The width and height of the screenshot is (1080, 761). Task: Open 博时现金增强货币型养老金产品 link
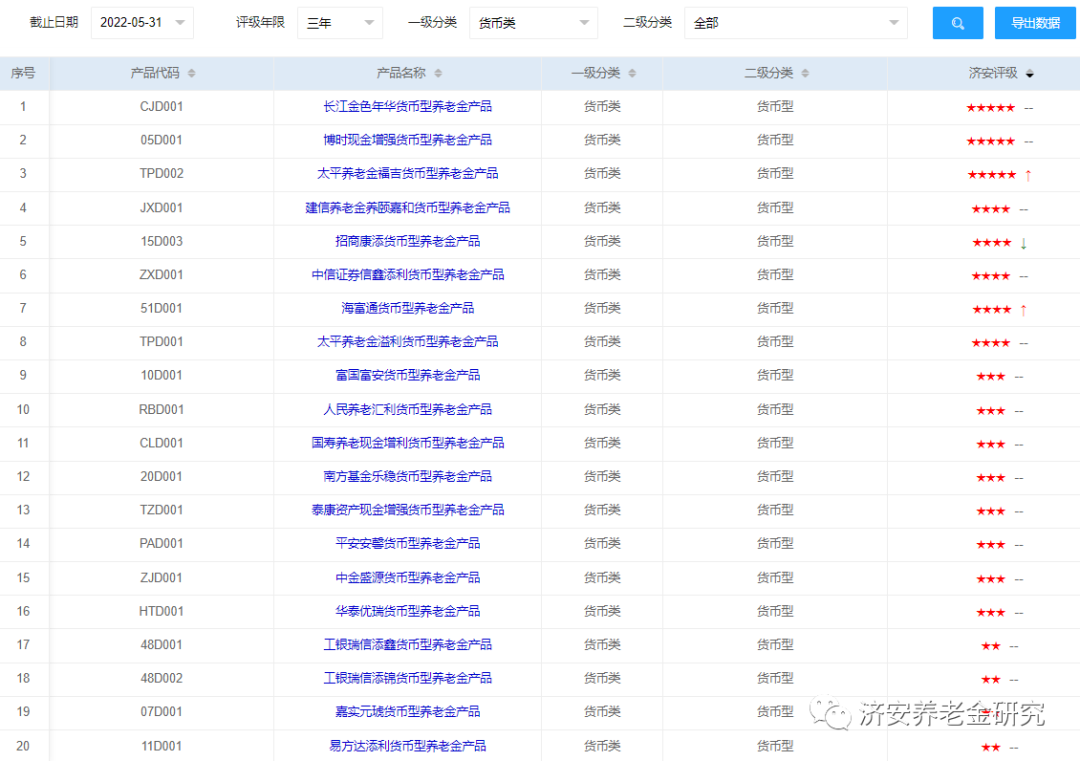[x=408, y=140]
